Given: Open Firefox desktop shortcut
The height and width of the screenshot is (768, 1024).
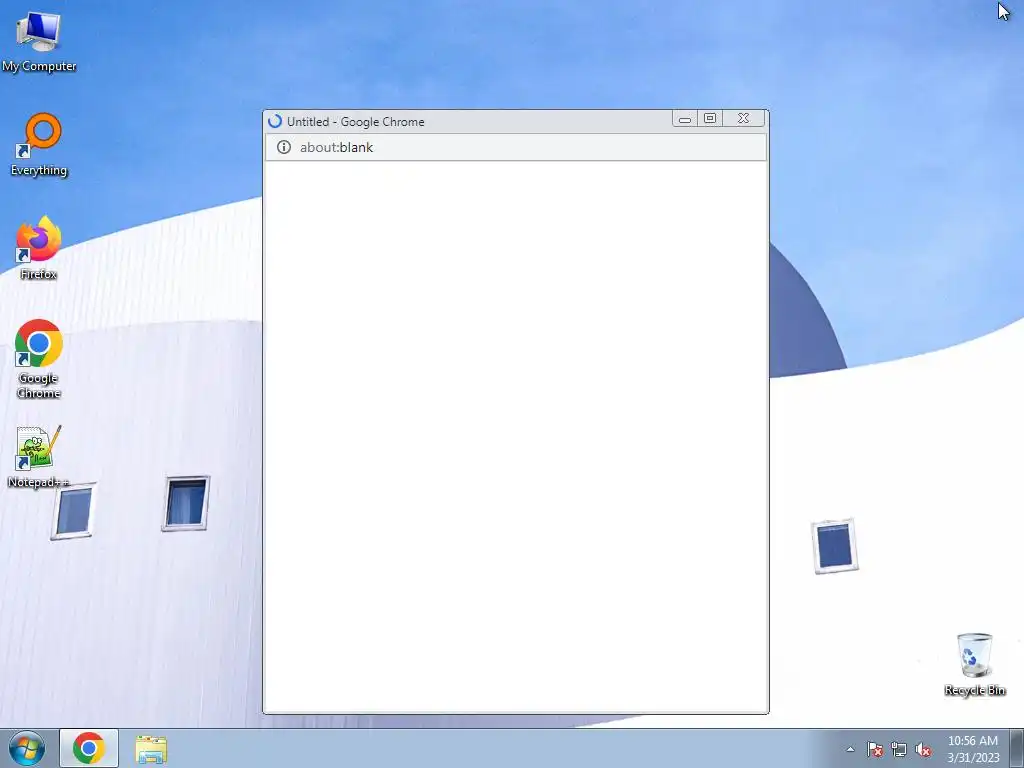Looking at the screenshot, I should [x=39, y=248].
